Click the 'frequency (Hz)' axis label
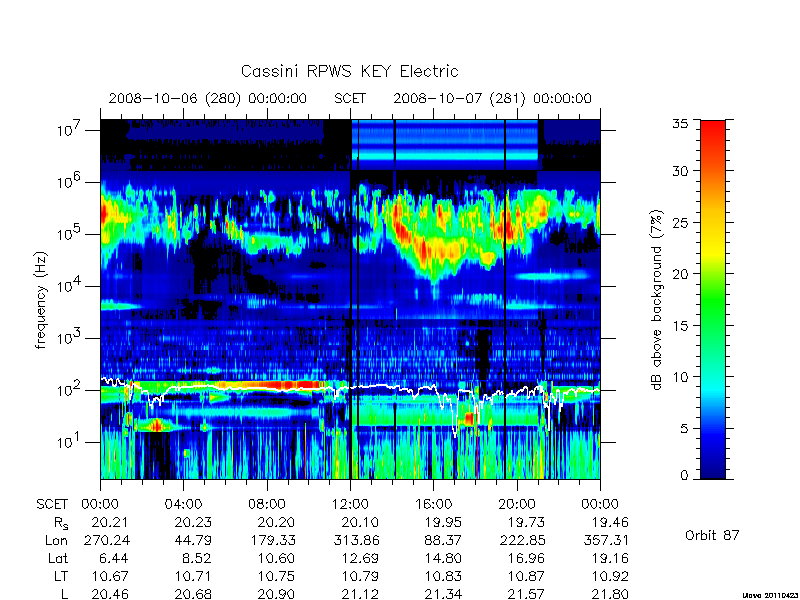The width and height of the screenshot is (800, 600). 41,300
